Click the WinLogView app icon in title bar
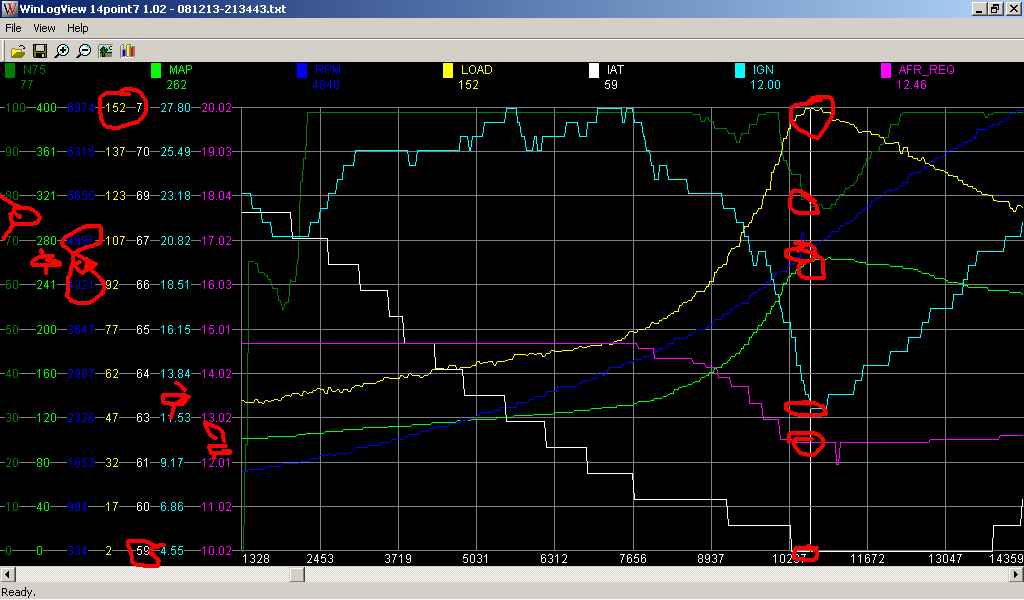This screenshot has width=1024, height=600. click(10, 8)
